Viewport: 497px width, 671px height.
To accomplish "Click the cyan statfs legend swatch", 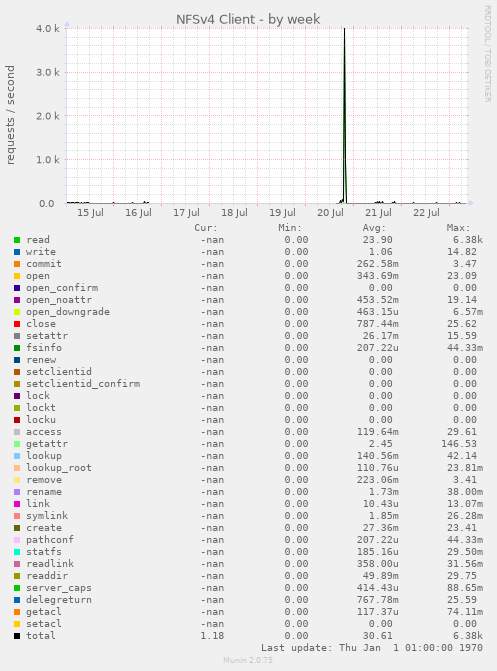I will click(17, 552).
